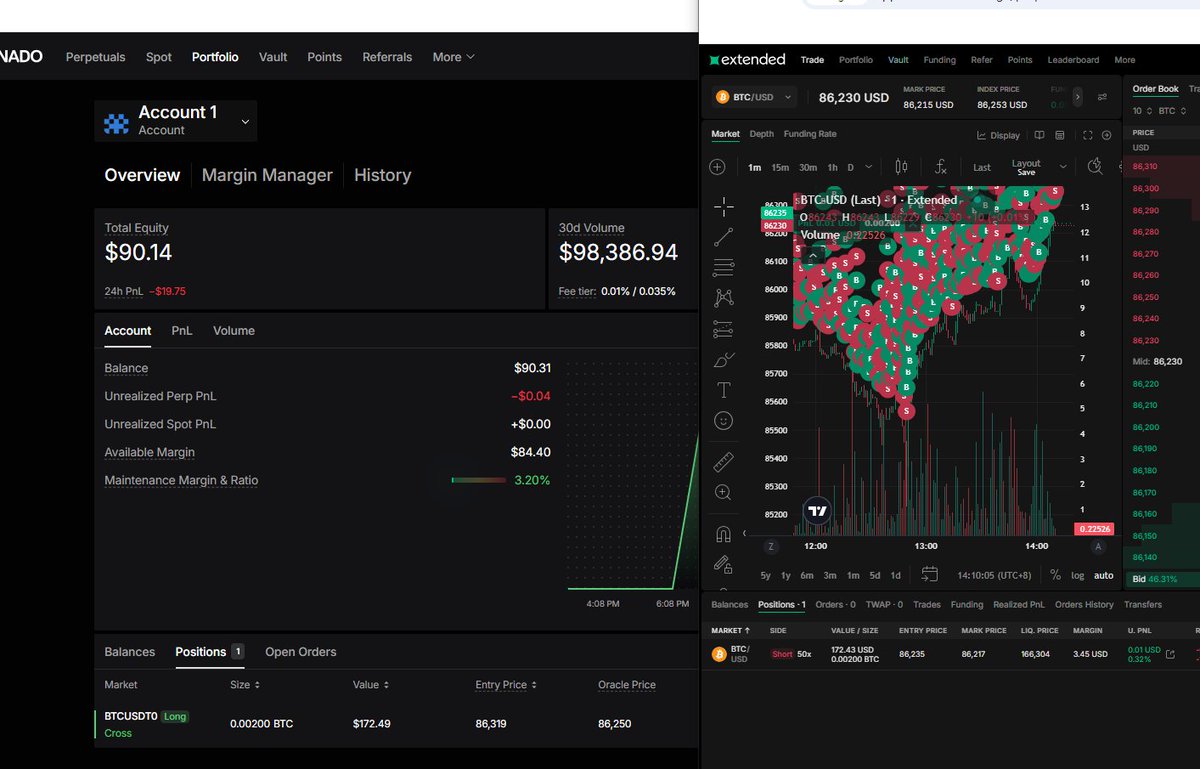This screenshot has height=769, width=1200.
Task: Click the circled arrow icon in chart header
Action: pyautogui.click(x=1107, y=135)
